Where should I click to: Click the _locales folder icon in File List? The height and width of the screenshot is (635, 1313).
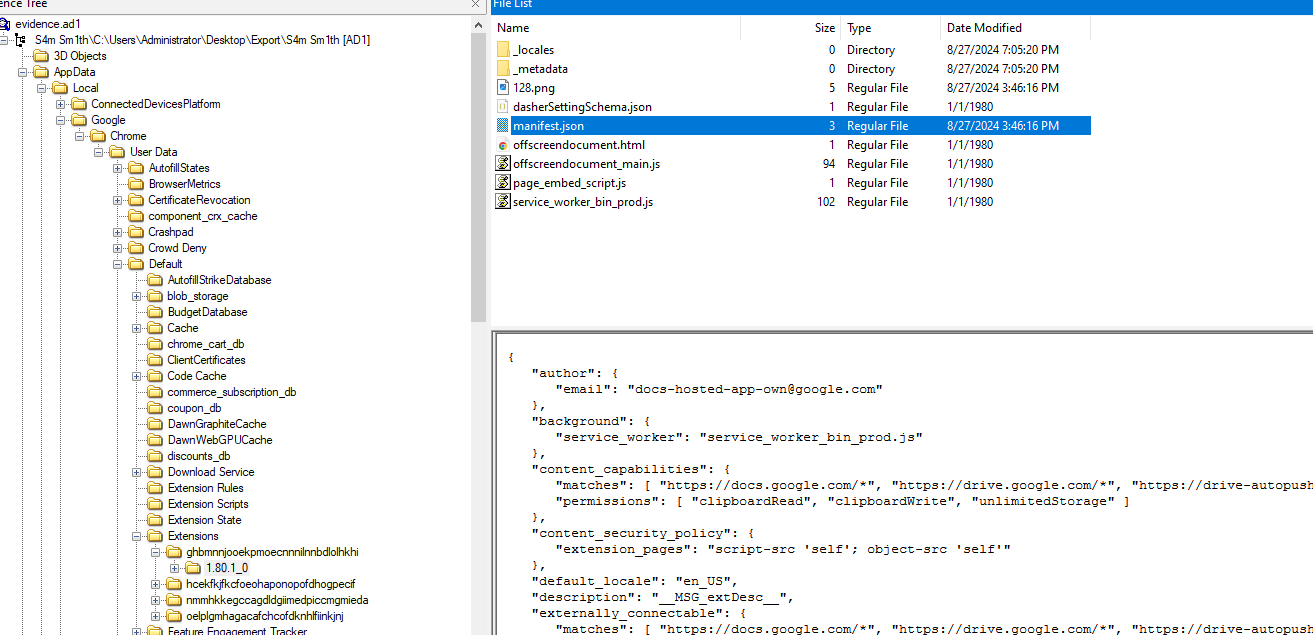coord(504,50)
